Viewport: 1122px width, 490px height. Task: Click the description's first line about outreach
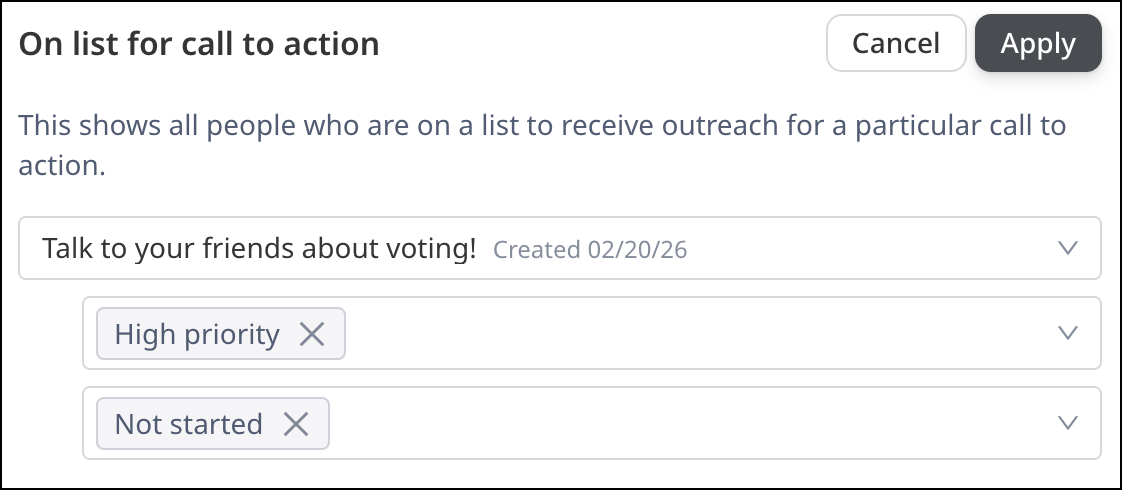(x=542, y=127)
